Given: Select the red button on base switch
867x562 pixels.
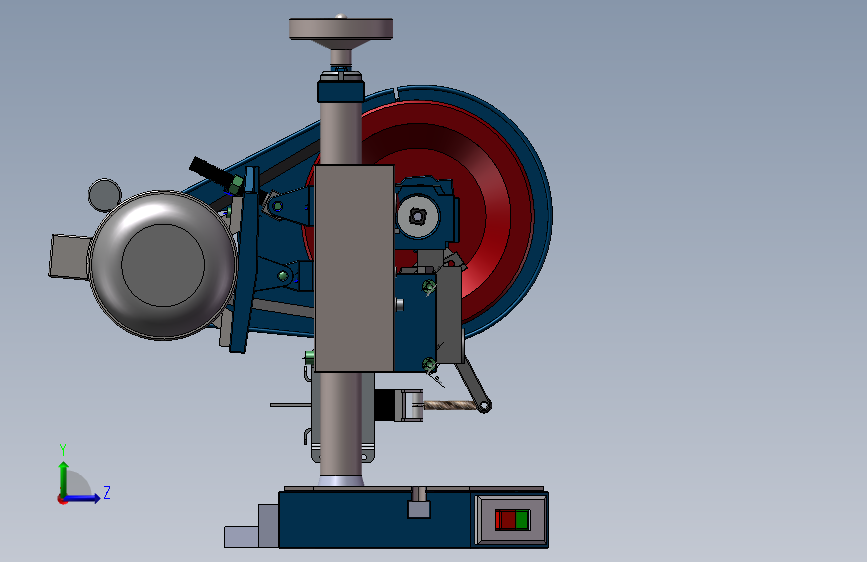Looking at the screenshot, I should click(x=505, y=520).
